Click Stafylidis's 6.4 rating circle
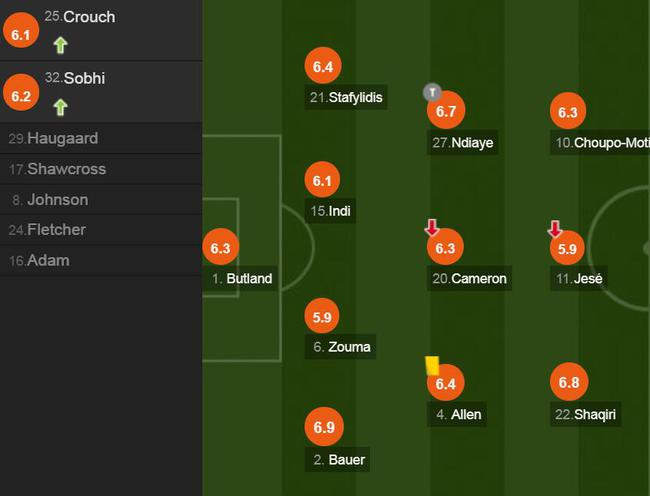The image size is (650, 496). pos(322,67)
